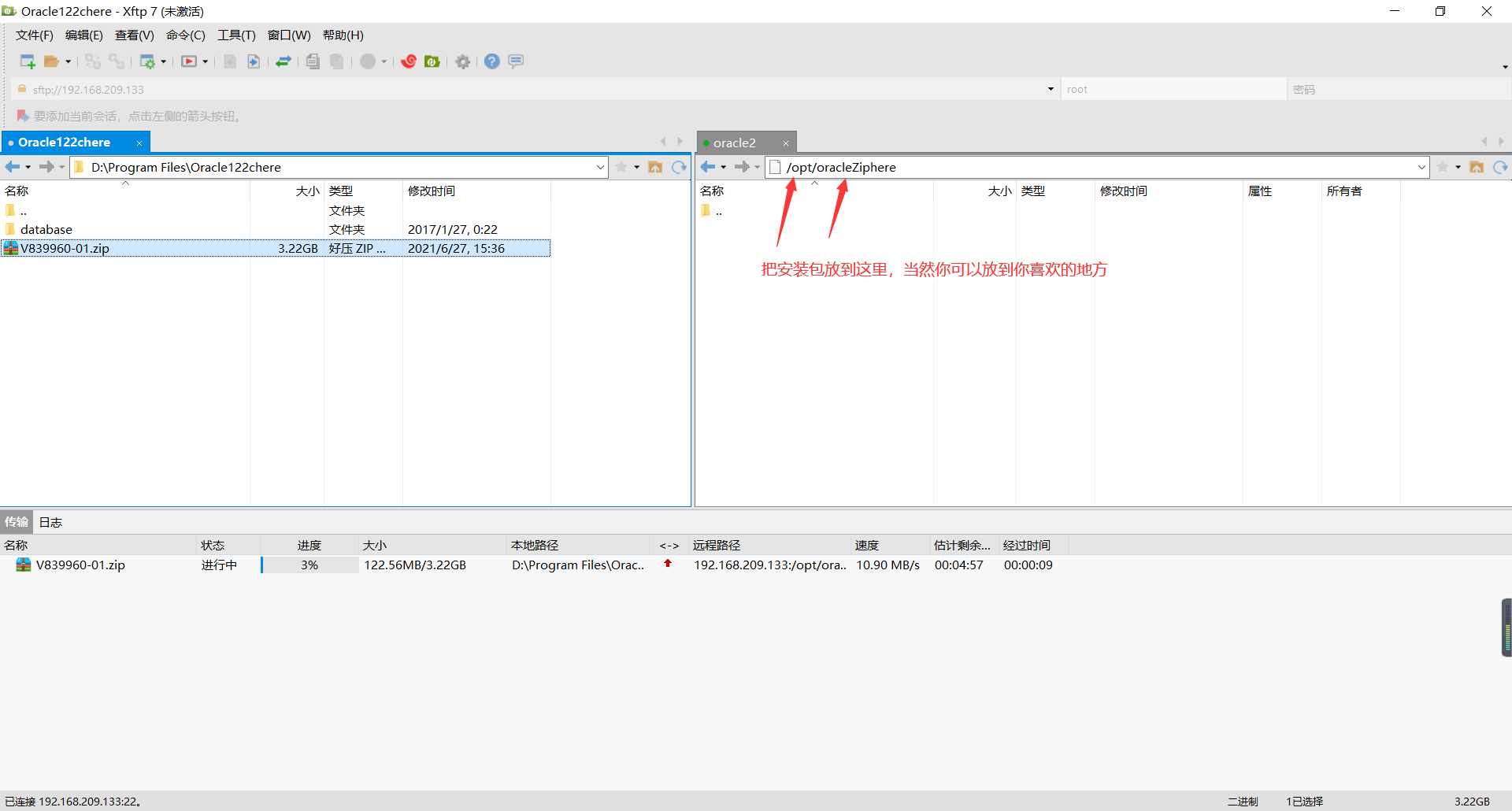Open the local favorites dropdown arrow
The height and width of the screenshot is (811, 1512).
[x=636, y=167]
